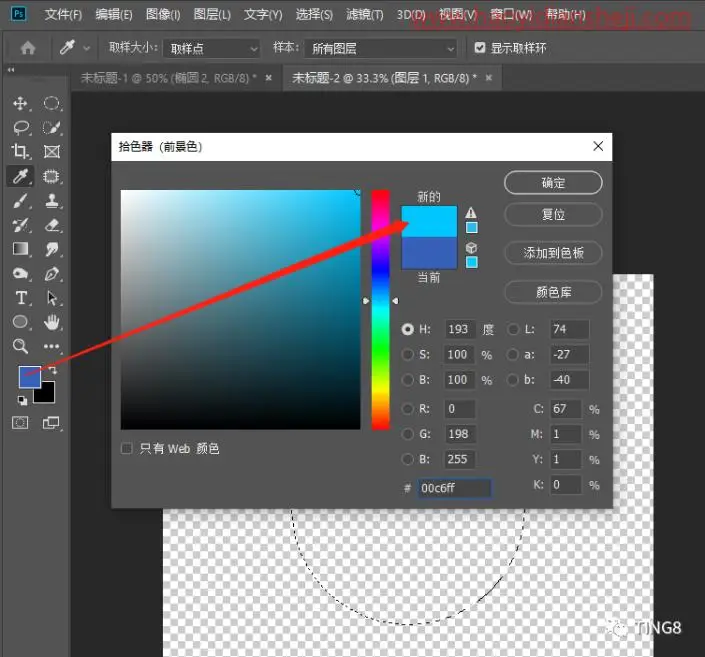The width and height of the screenshot is (705, 657).
Task: Reset default foreground and background colors
Action: click(x=22, y=400)
